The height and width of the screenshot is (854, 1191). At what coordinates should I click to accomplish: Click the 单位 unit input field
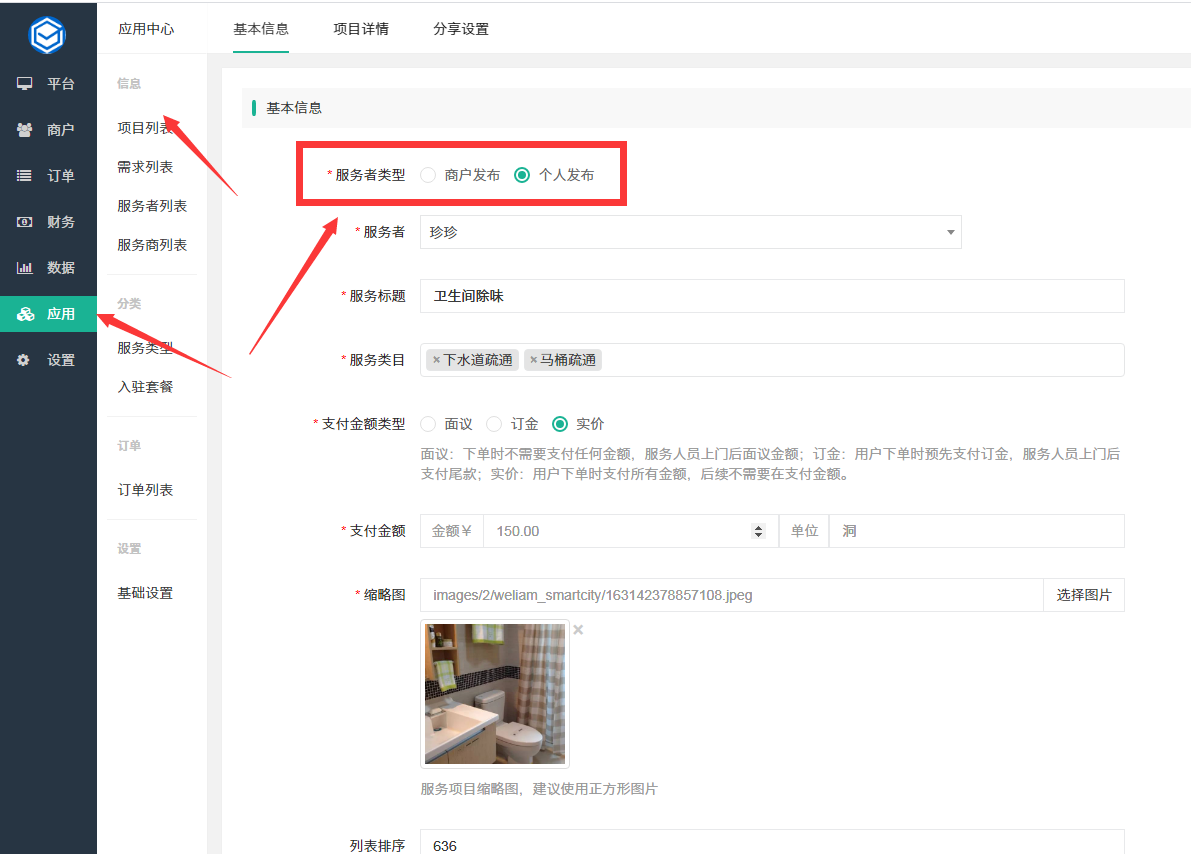point(977,531)
